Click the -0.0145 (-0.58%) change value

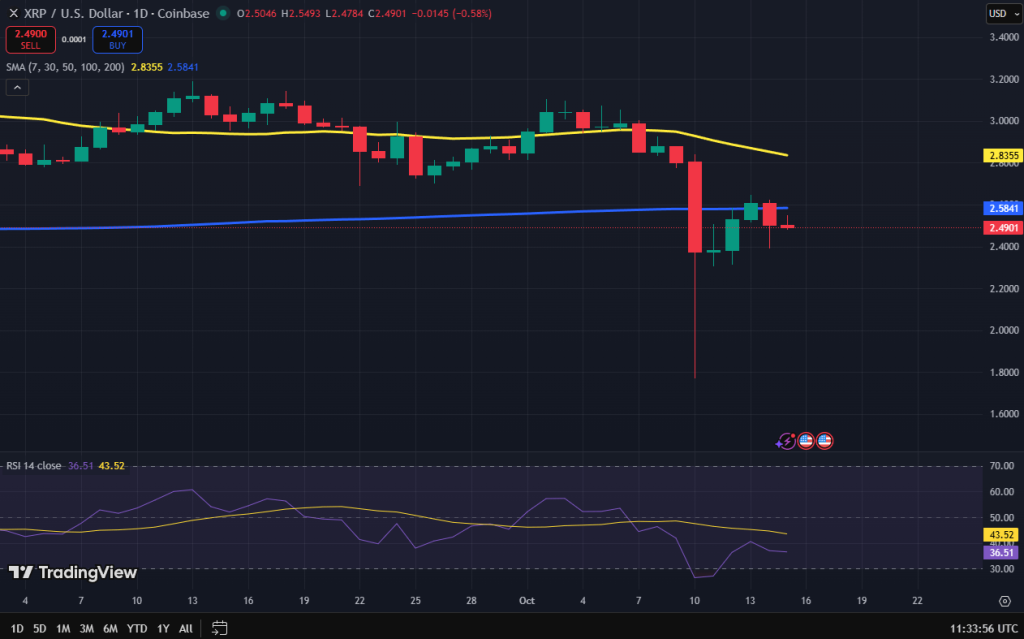(x=452, y=13)
